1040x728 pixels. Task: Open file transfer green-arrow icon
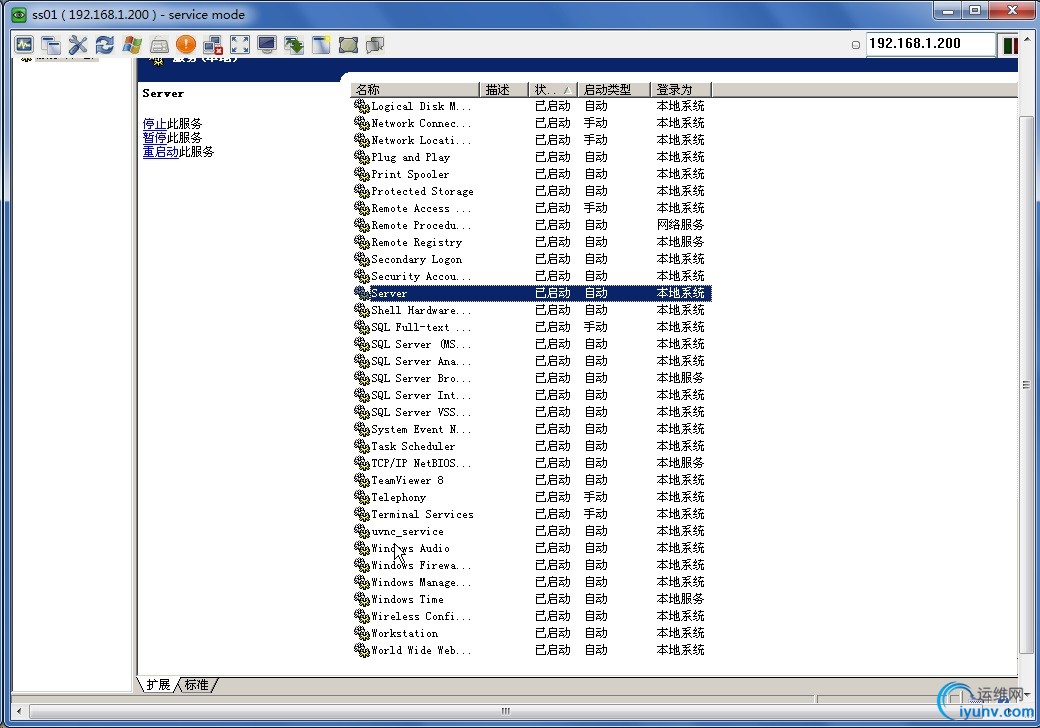tap(294, 44)
